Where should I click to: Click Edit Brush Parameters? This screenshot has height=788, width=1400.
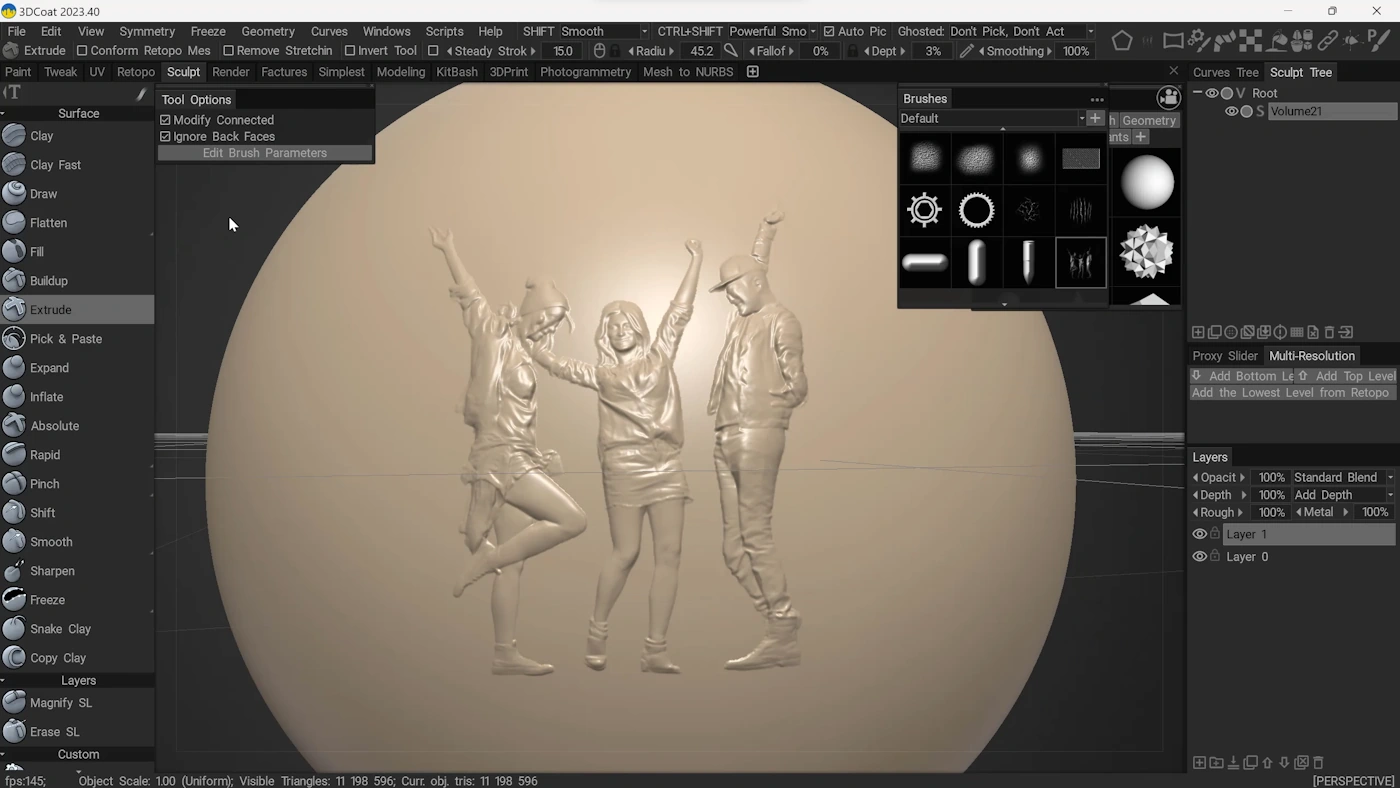click(264, 152)
